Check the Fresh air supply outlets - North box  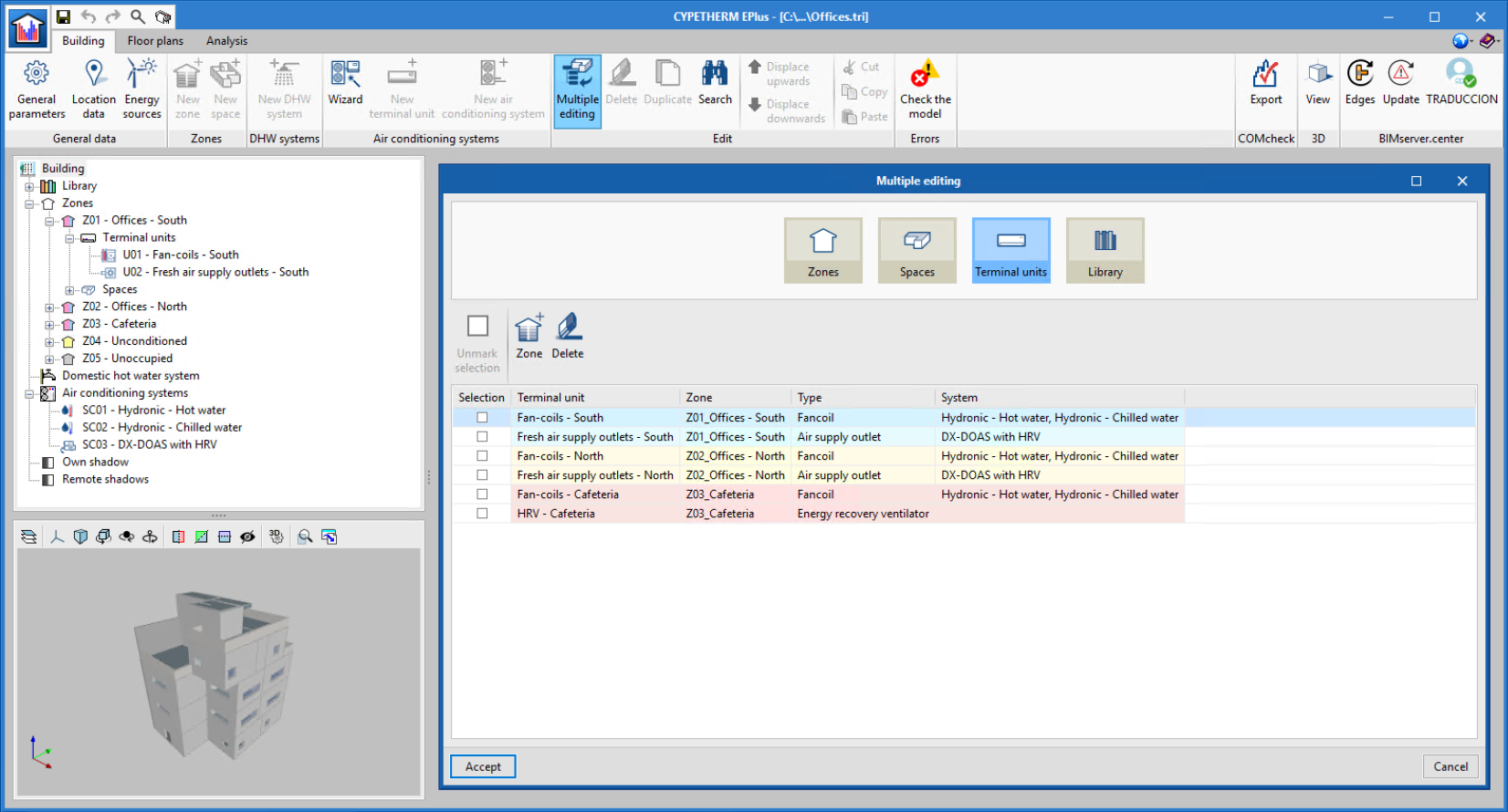click(482, 475)
